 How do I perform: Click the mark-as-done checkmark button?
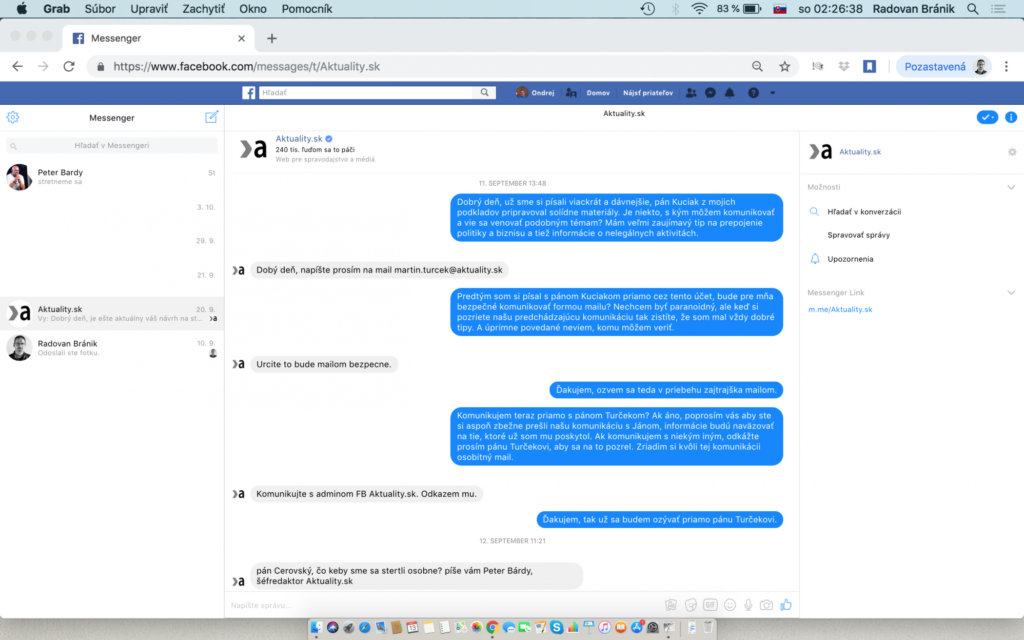987,118
